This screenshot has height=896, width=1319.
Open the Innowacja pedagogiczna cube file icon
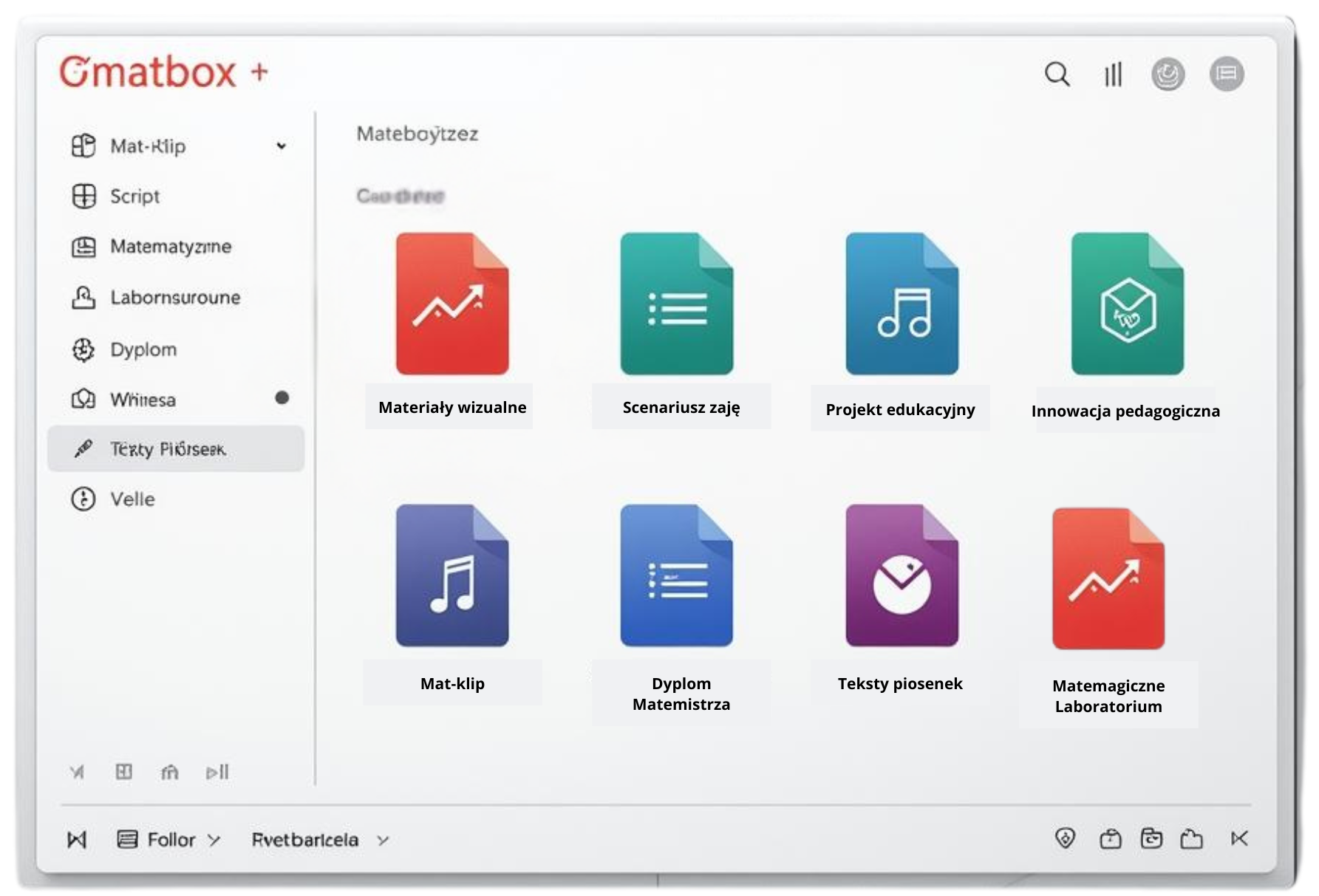pos(1127,304)
